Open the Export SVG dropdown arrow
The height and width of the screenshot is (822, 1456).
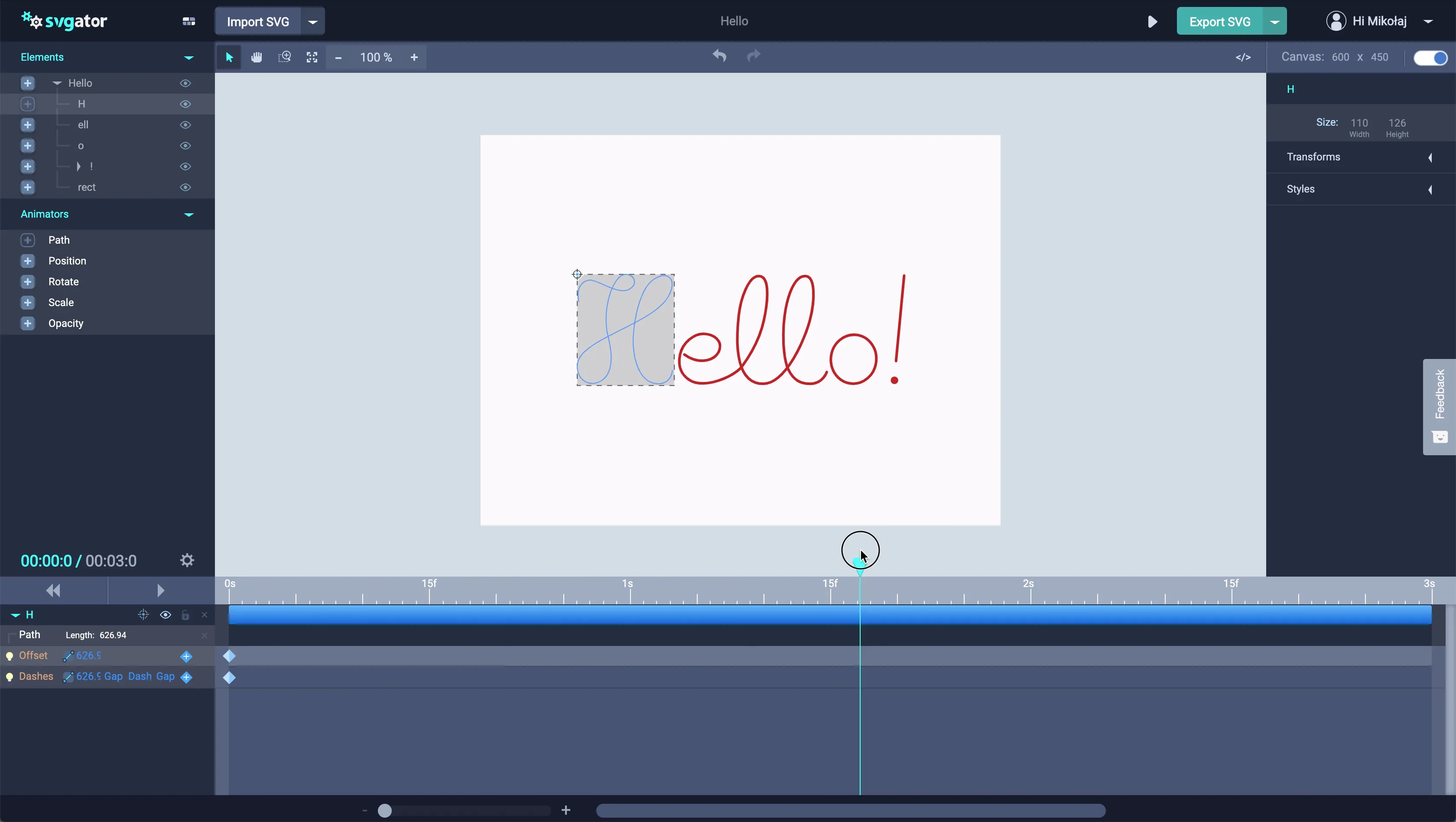(x=1274, y=21)
